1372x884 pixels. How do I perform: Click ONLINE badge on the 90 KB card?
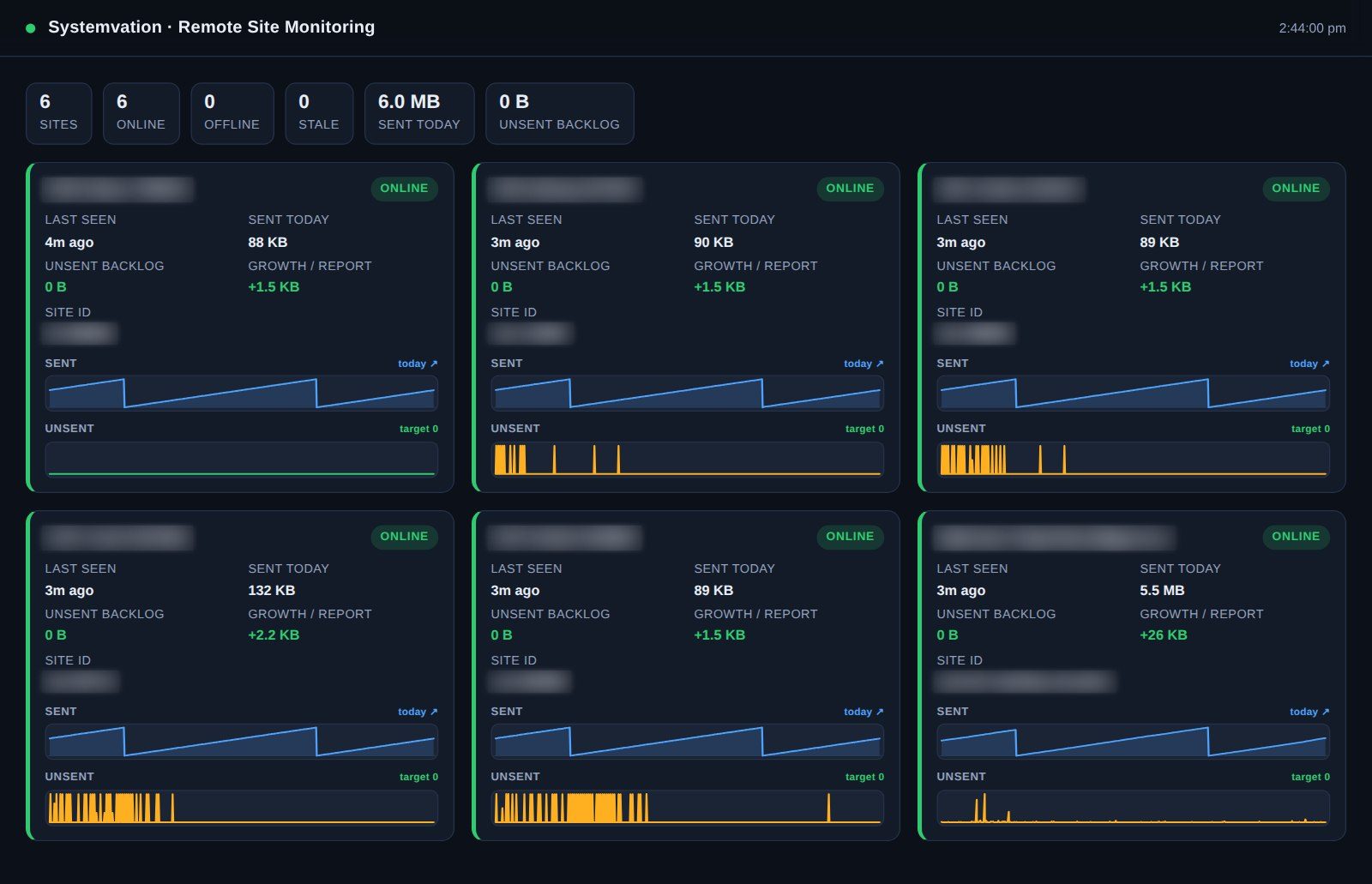tap(850, 189)
